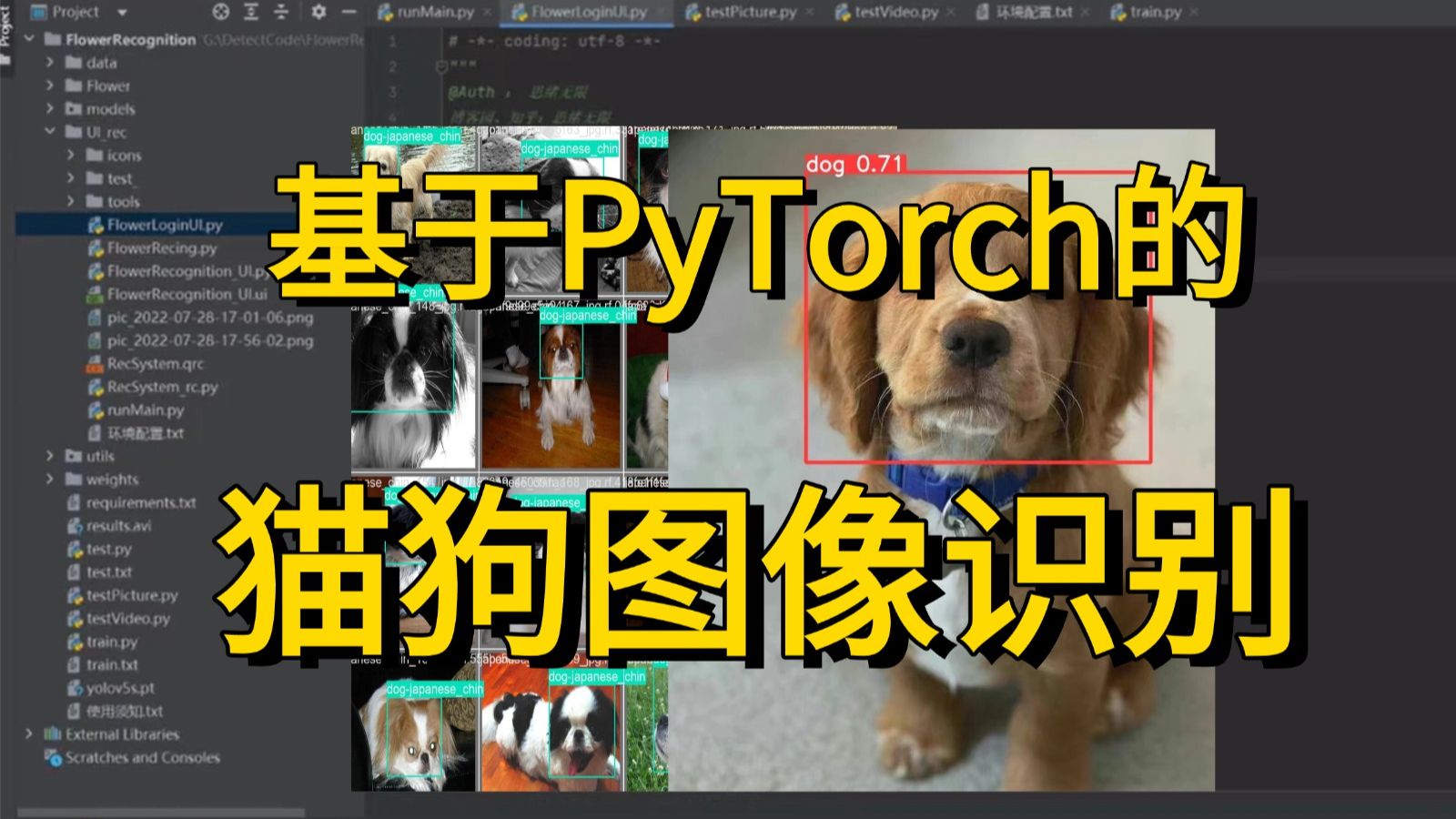1456x819 pixels.
Task: Click the resource icon beside RecSystem.qrc
Action: (x=95, y=364)
